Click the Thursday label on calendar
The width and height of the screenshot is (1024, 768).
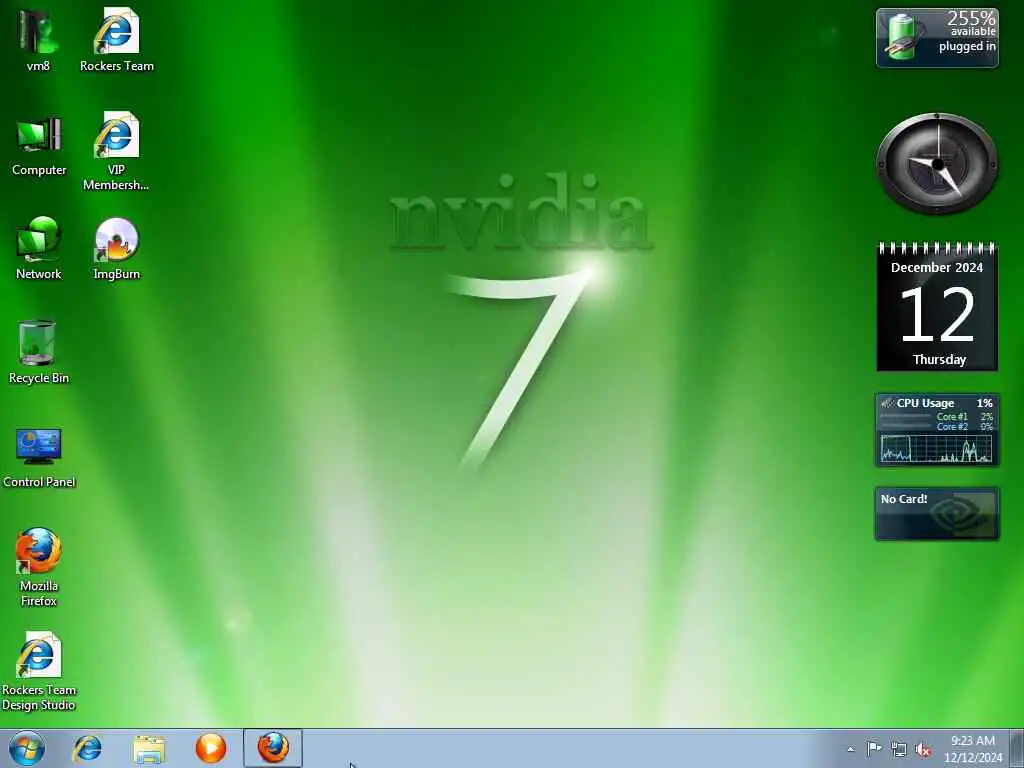click(939, 359)
